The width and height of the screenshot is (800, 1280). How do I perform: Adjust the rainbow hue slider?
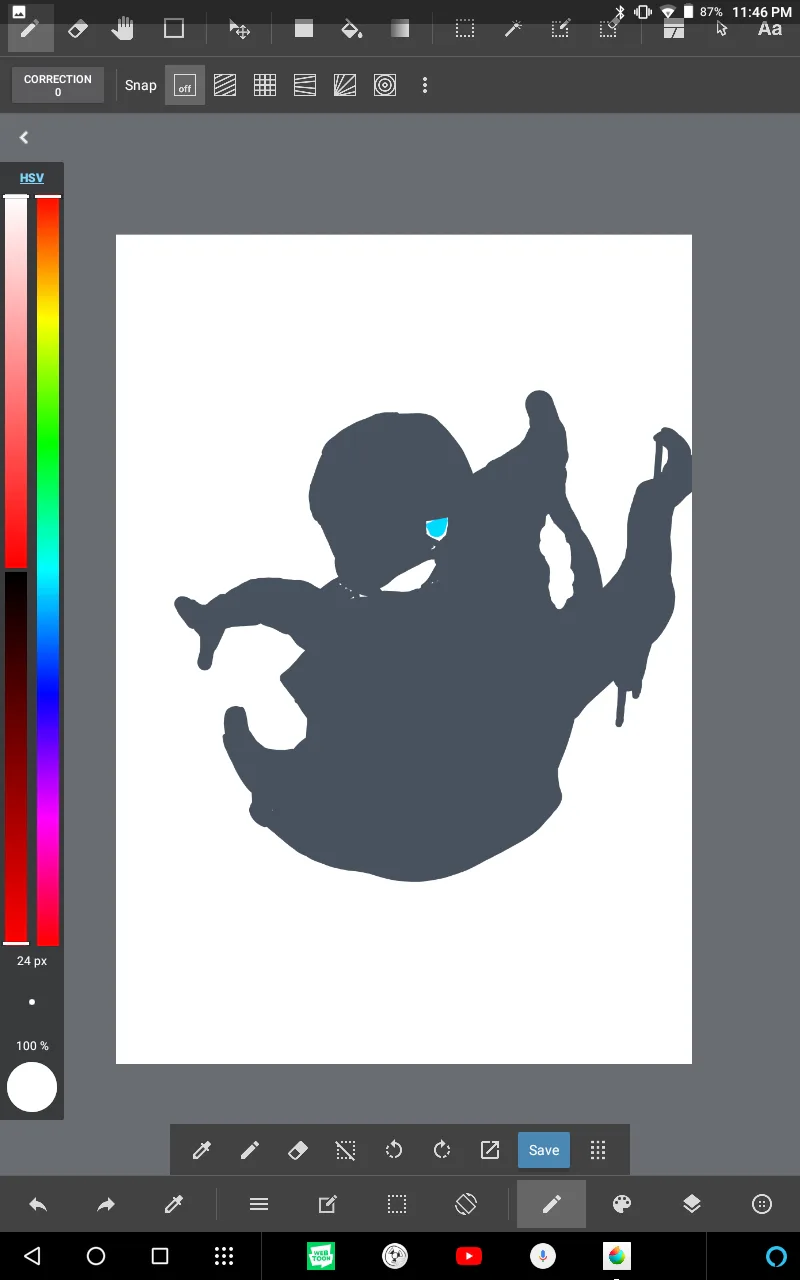[x=48, y=570]
